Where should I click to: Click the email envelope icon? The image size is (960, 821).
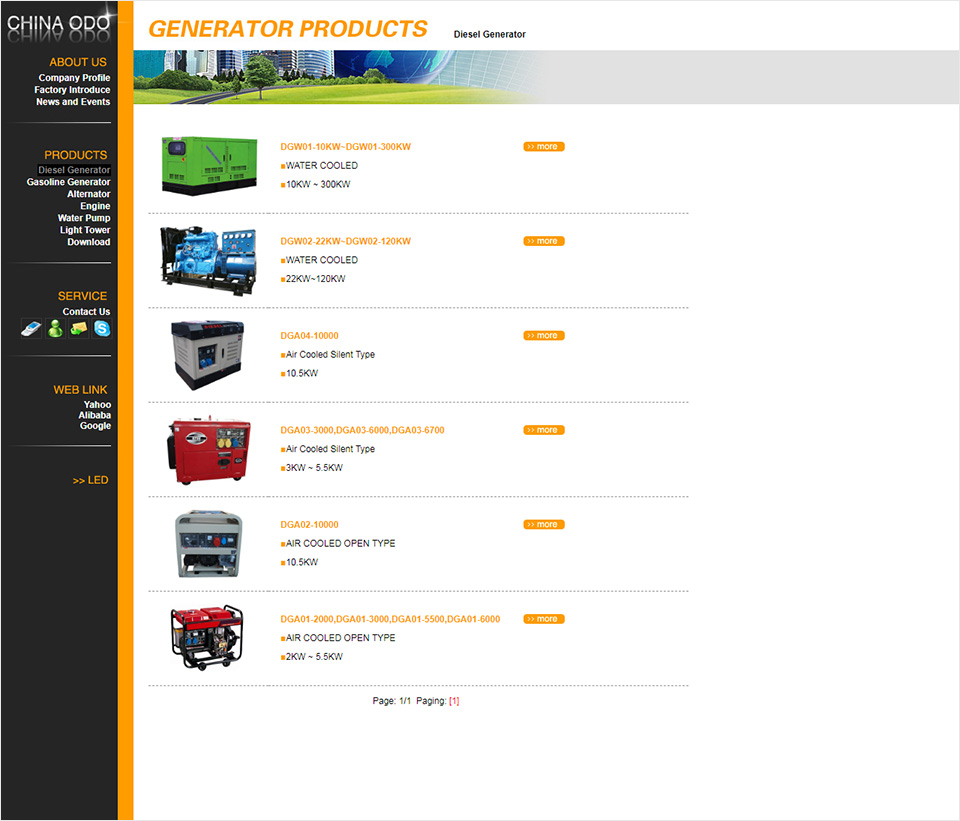[x=78, y=328]
